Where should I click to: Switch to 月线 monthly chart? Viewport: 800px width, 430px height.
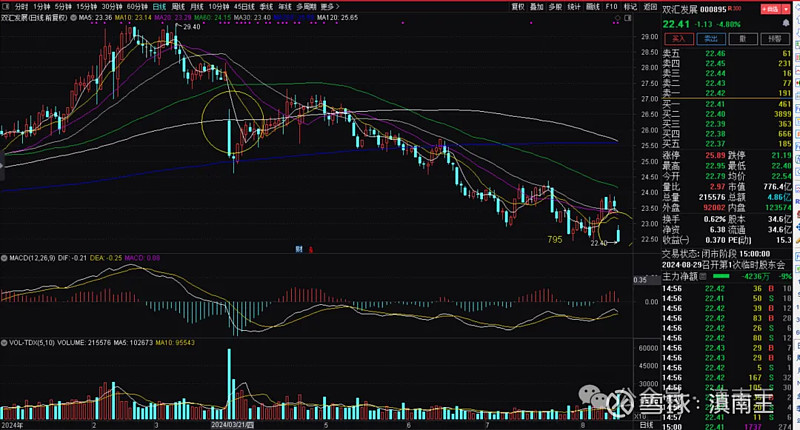tap(196, 7)
